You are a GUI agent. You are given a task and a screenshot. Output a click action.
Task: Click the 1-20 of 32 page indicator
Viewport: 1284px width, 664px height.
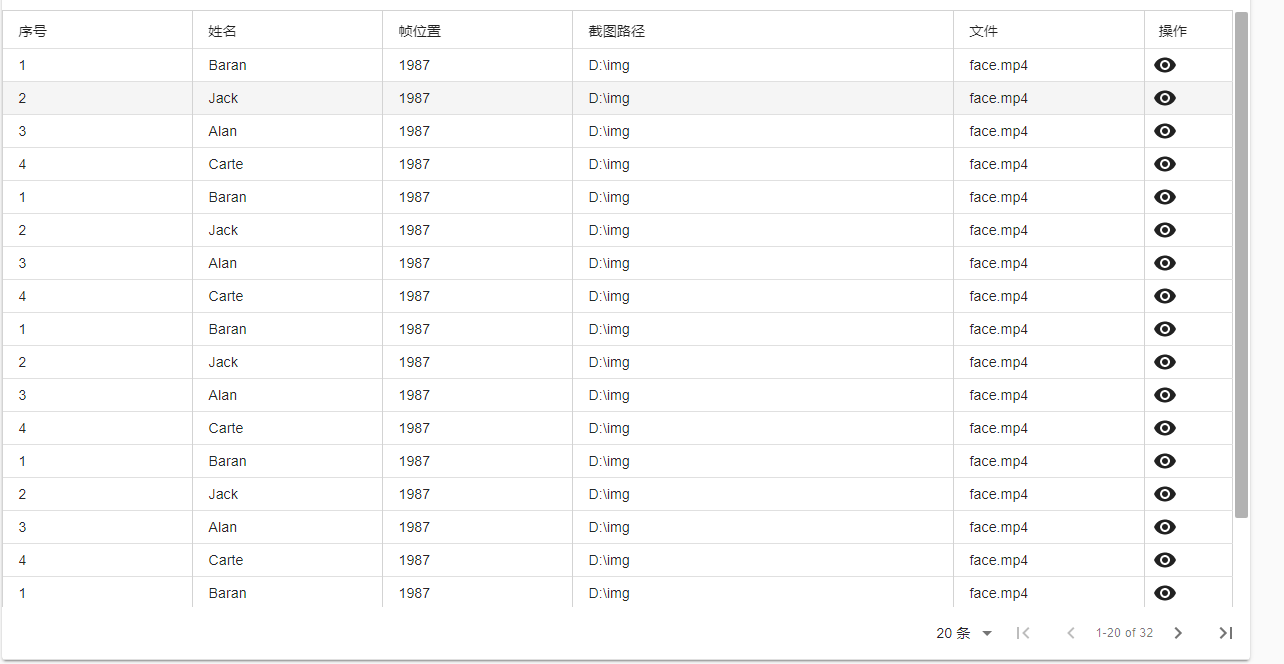point(1125,633)
